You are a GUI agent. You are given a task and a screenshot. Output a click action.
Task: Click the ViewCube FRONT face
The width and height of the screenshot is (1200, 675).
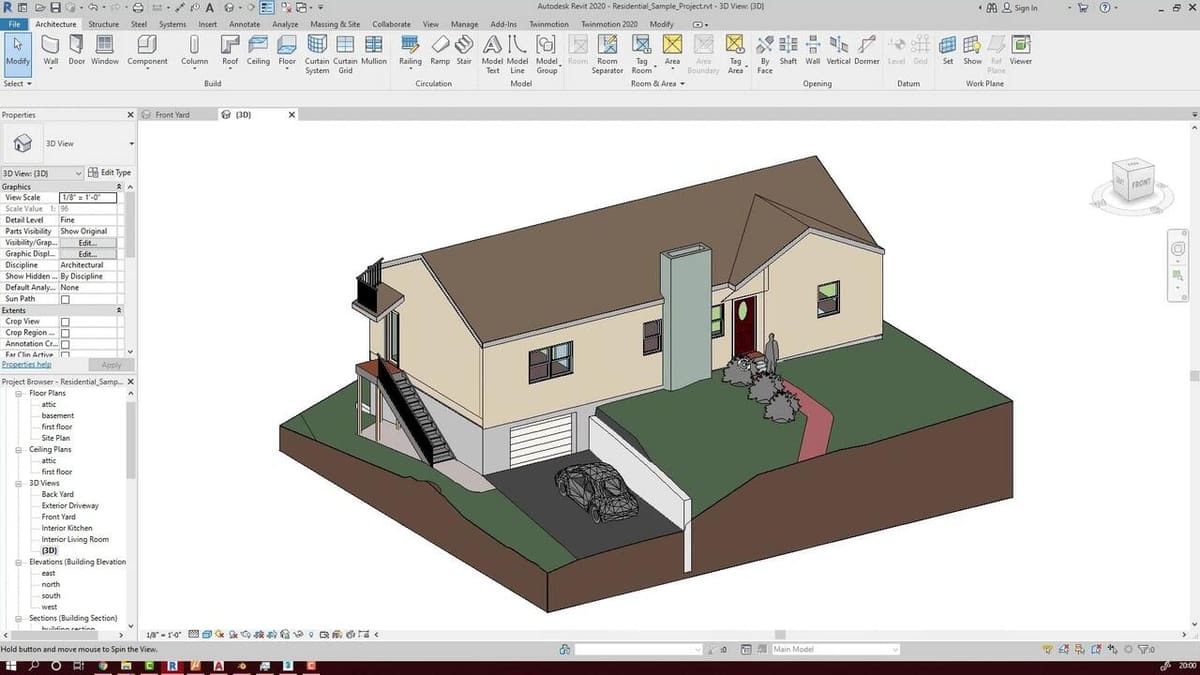click(1142, 185)
